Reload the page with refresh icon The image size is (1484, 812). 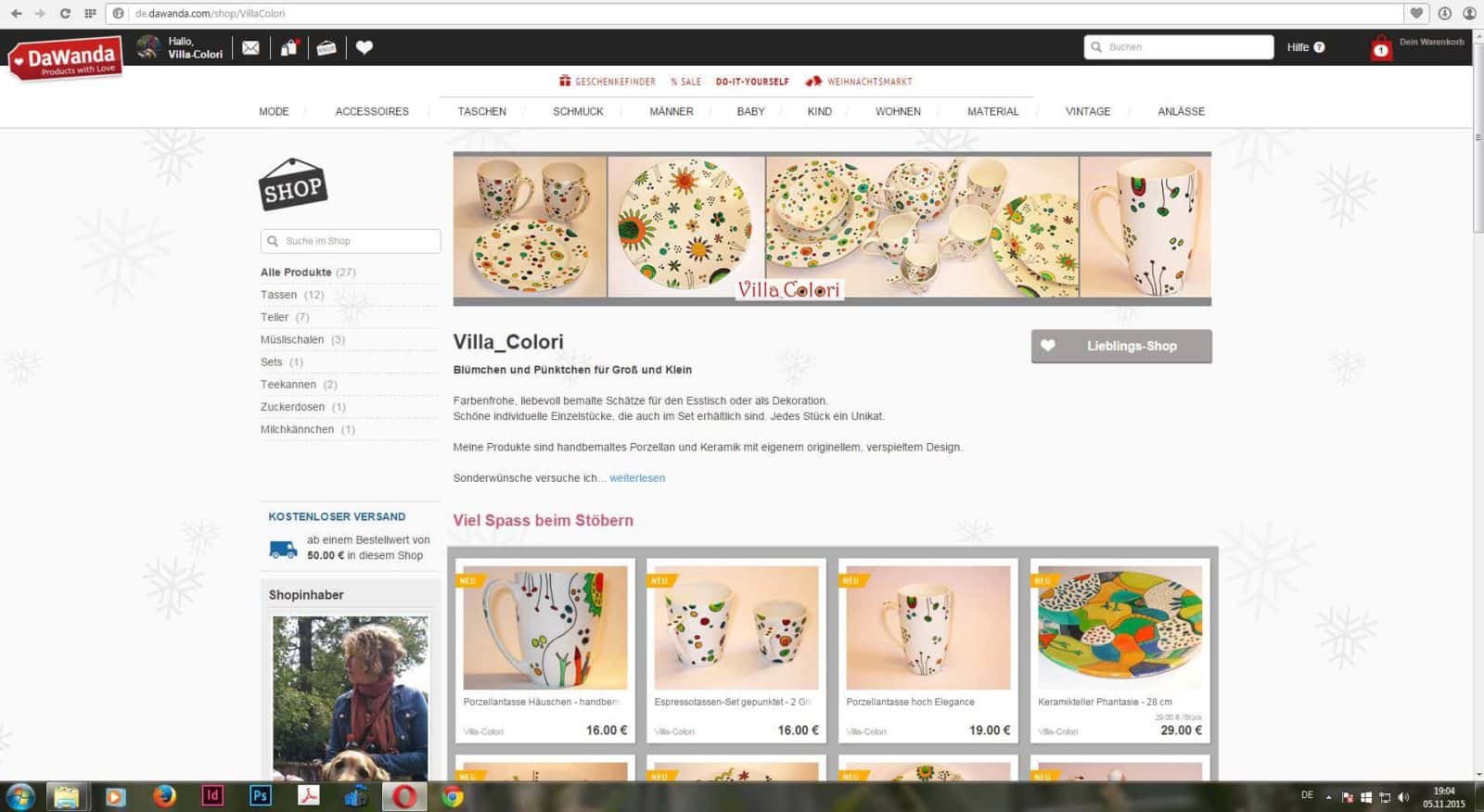(x=65, y=13)
